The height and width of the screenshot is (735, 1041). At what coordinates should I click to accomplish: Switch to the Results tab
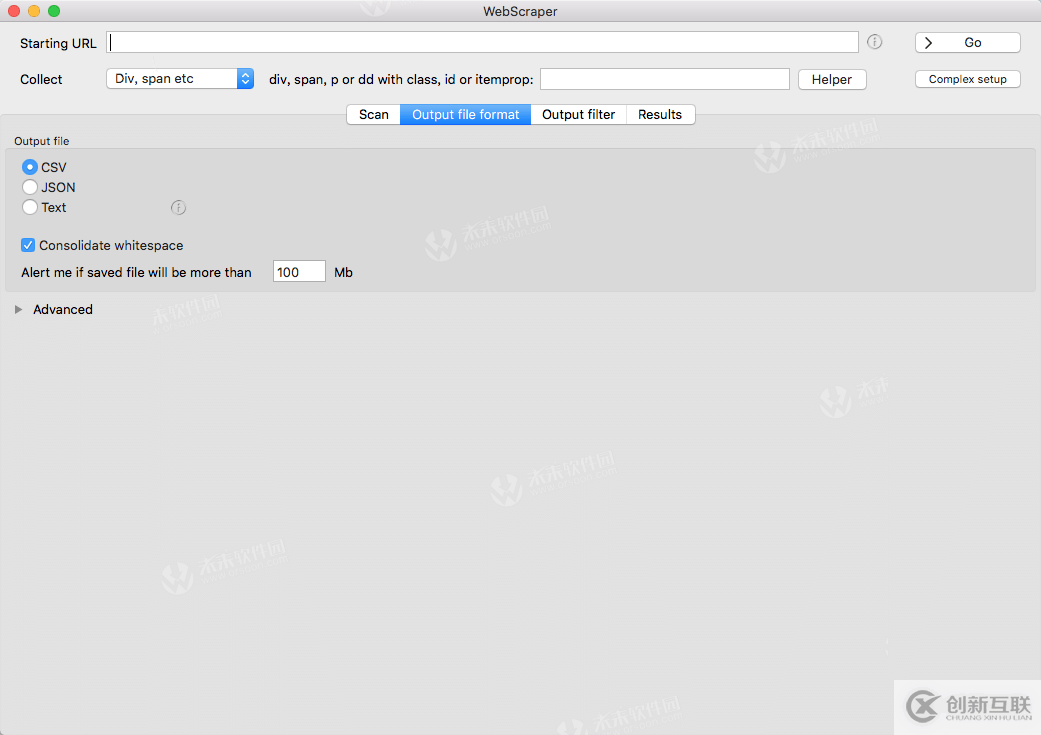click(x=660, y=115)
